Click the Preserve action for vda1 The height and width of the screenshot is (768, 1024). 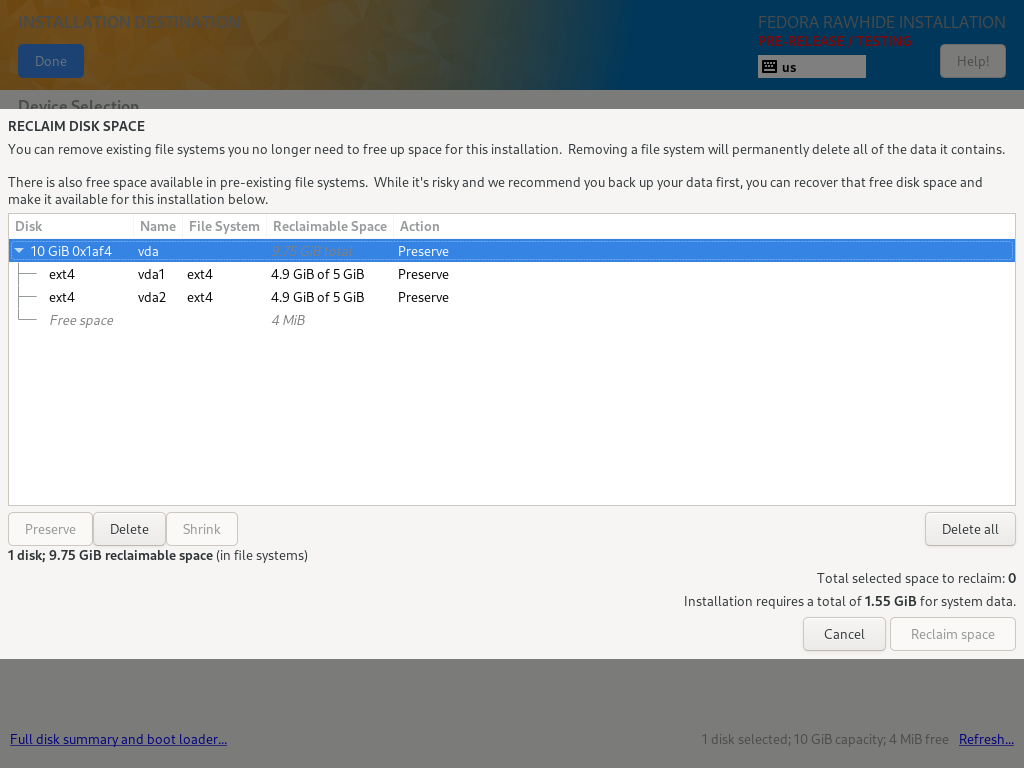tap(423, 274)
